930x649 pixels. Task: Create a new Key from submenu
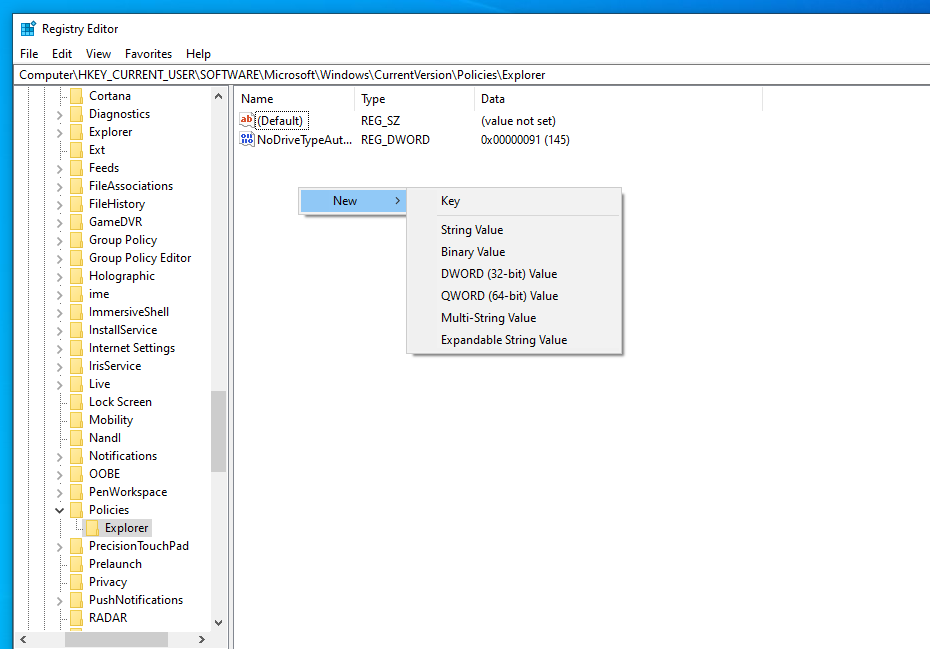450,201
